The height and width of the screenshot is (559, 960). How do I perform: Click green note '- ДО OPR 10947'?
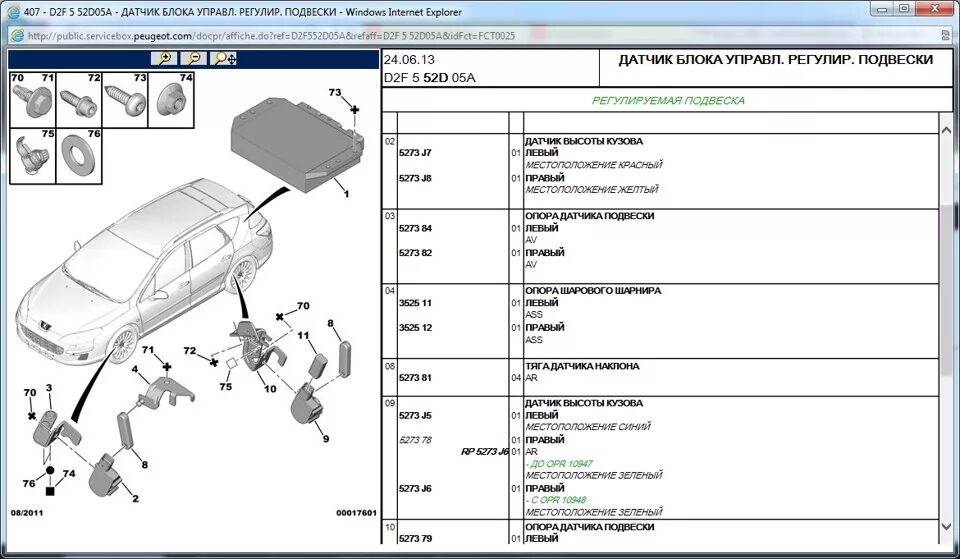559,463
